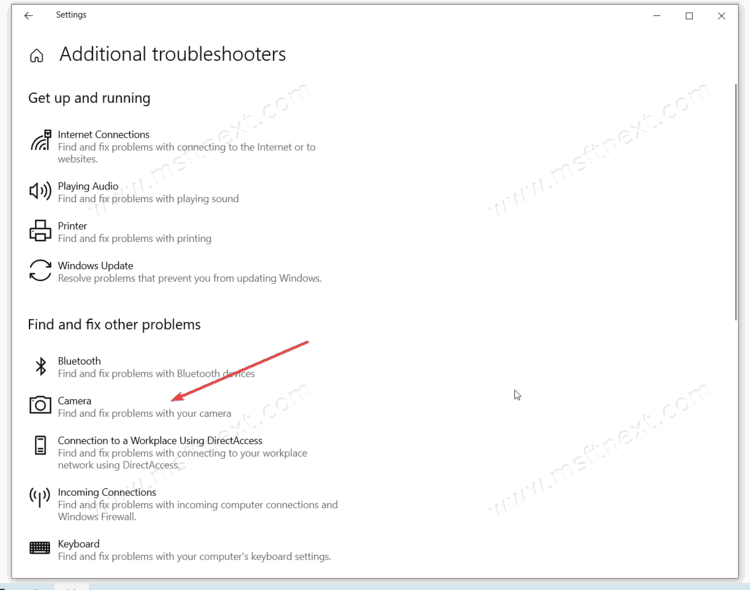The width and height of the screenshot is (750, 590).
Task: Click the Bluetooth symbol icon
Action: 41,367
